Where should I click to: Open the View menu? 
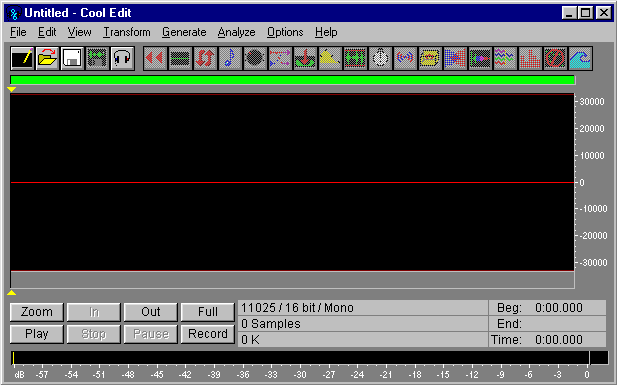pos(79,32)
